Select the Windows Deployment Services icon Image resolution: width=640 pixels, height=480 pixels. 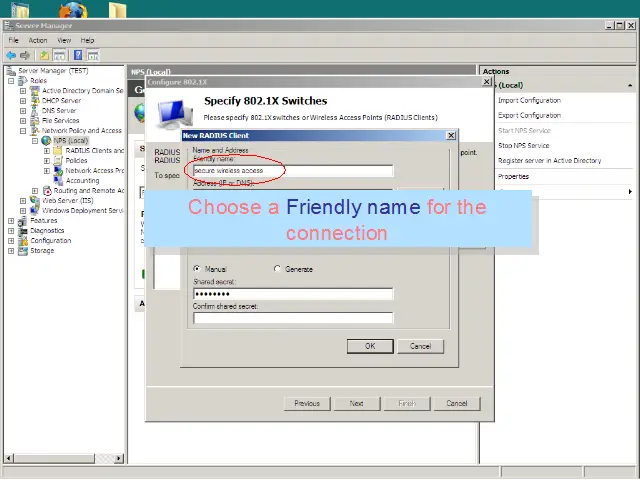click(35, 211)
